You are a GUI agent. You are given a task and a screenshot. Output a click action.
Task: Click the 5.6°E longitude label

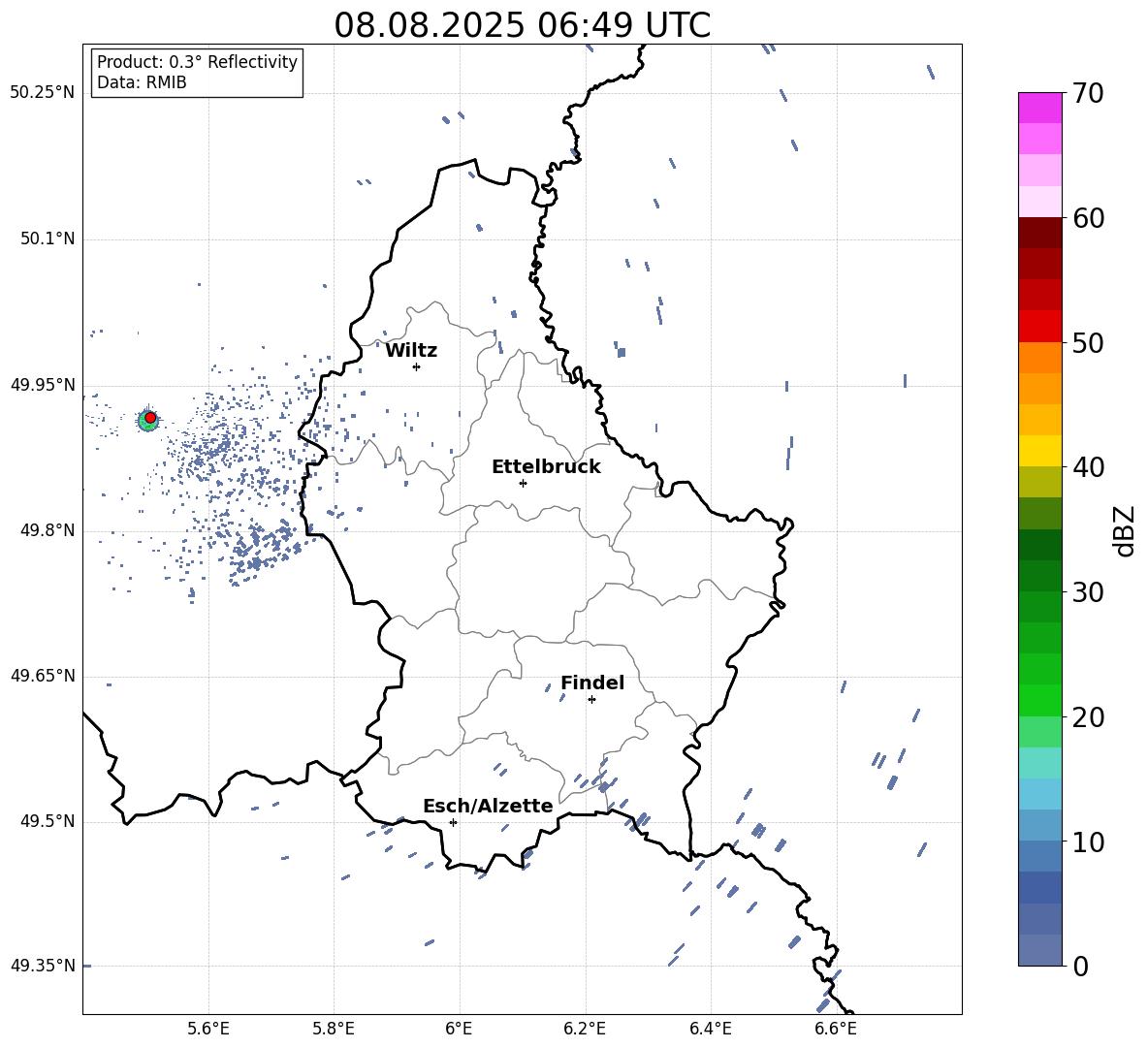[x=208, y=1029]
